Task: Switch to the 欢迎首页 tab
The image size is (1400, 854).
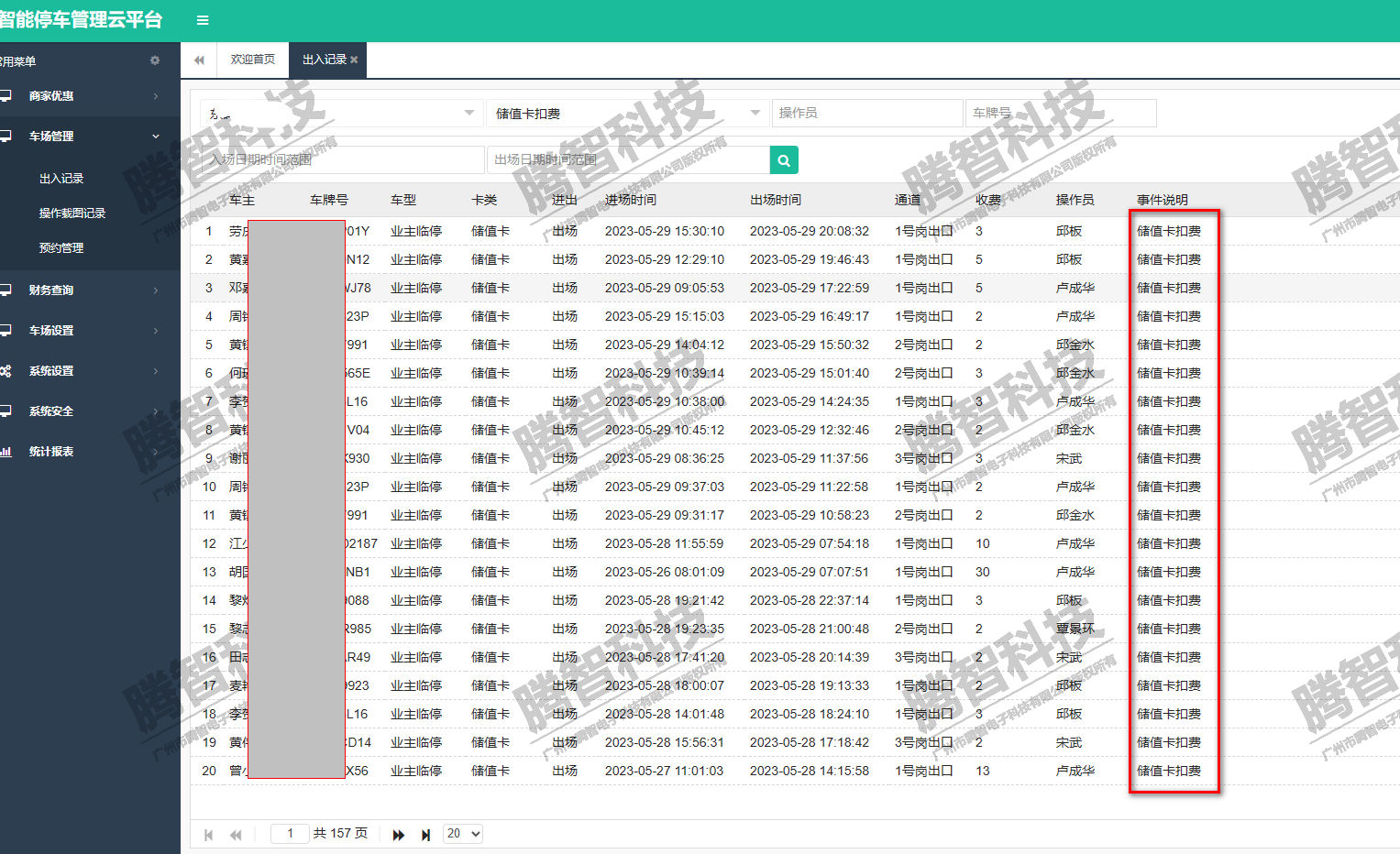Action: point(252,59)
